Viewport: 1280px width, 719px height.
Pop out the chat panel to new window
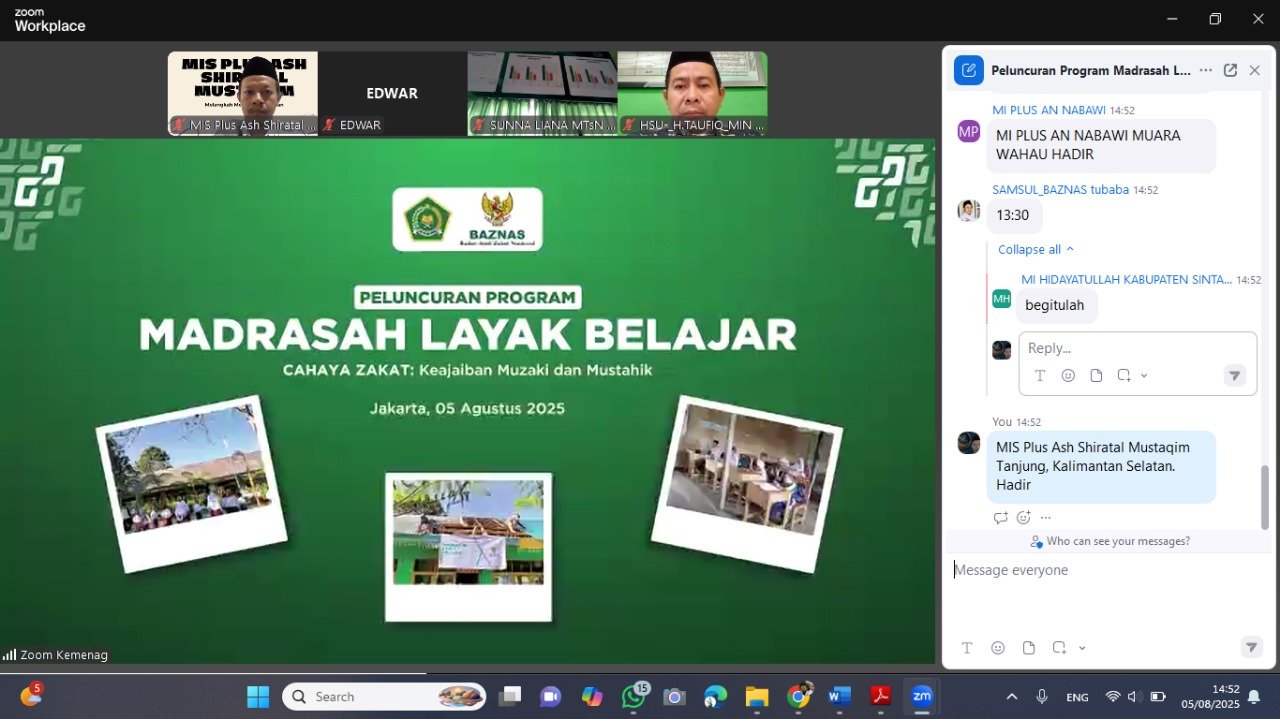tap(1230, 70)
